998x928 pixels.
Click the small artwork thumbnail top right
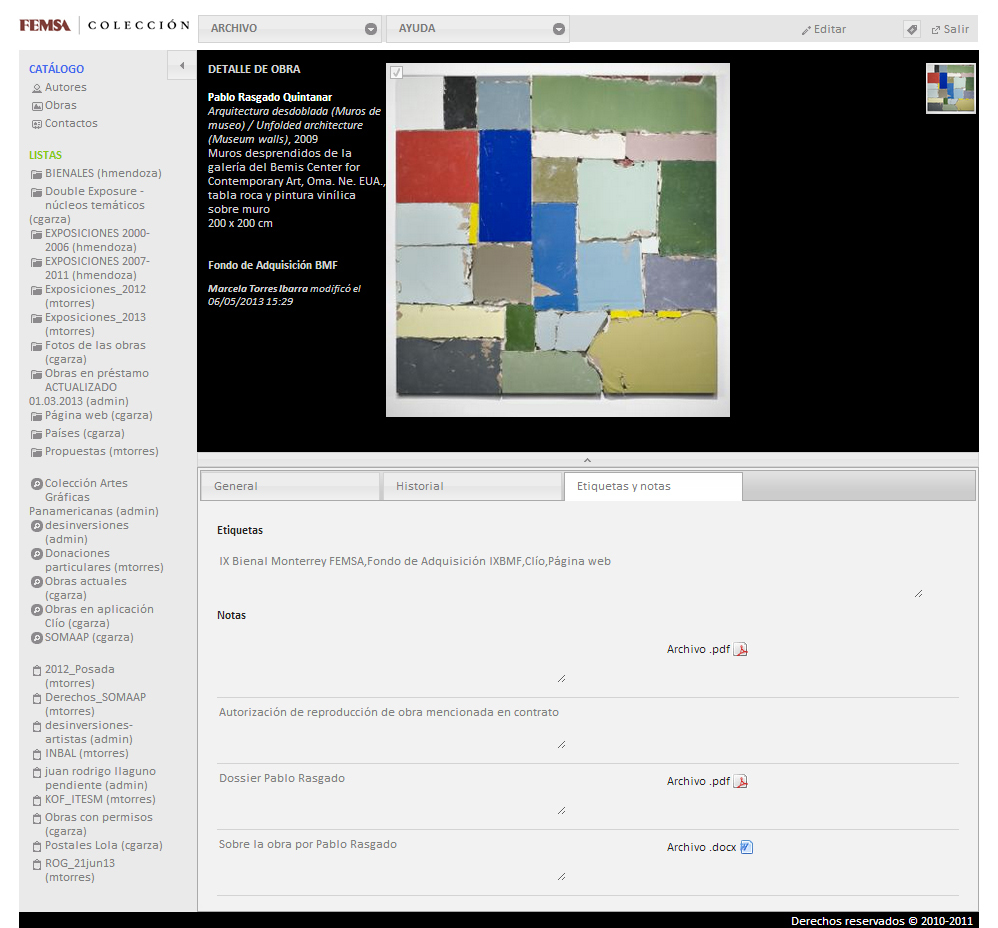[x=950, y=88]
